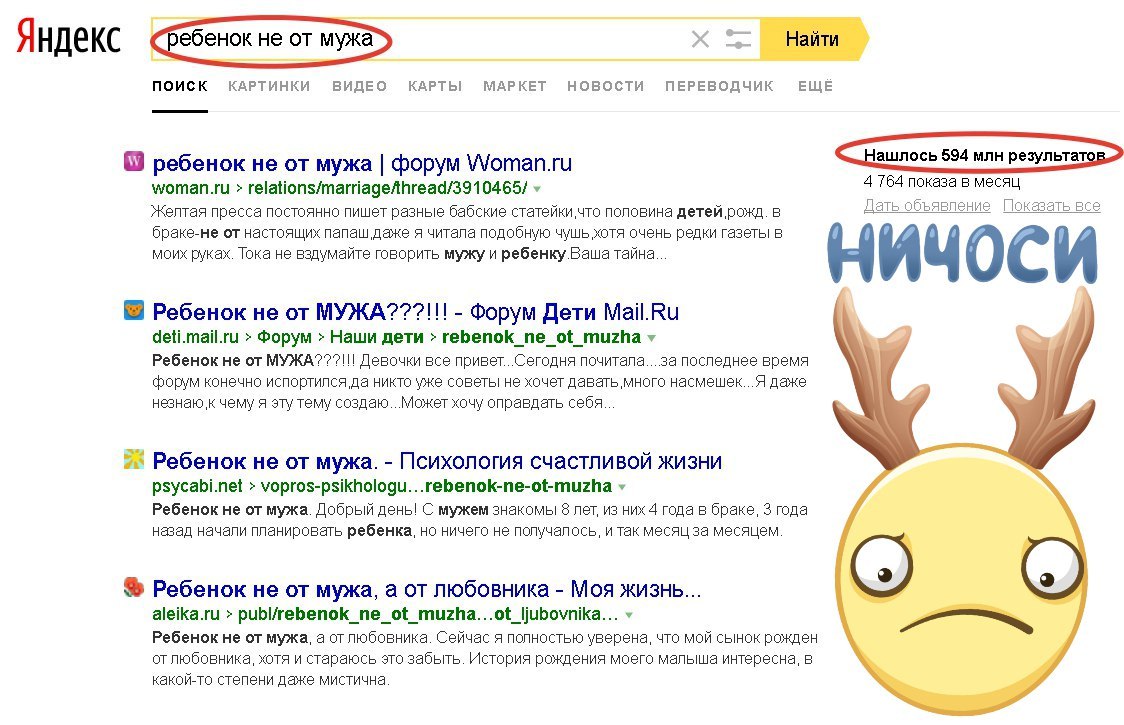Click the aleika.ru red flower favicon

tap(134, 587)
